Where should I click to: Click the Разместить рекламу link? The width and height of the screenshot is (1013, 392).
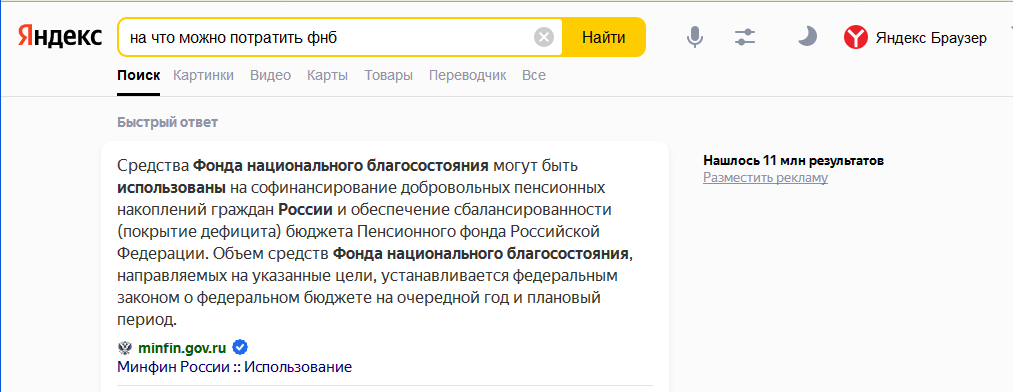(765, 178)
